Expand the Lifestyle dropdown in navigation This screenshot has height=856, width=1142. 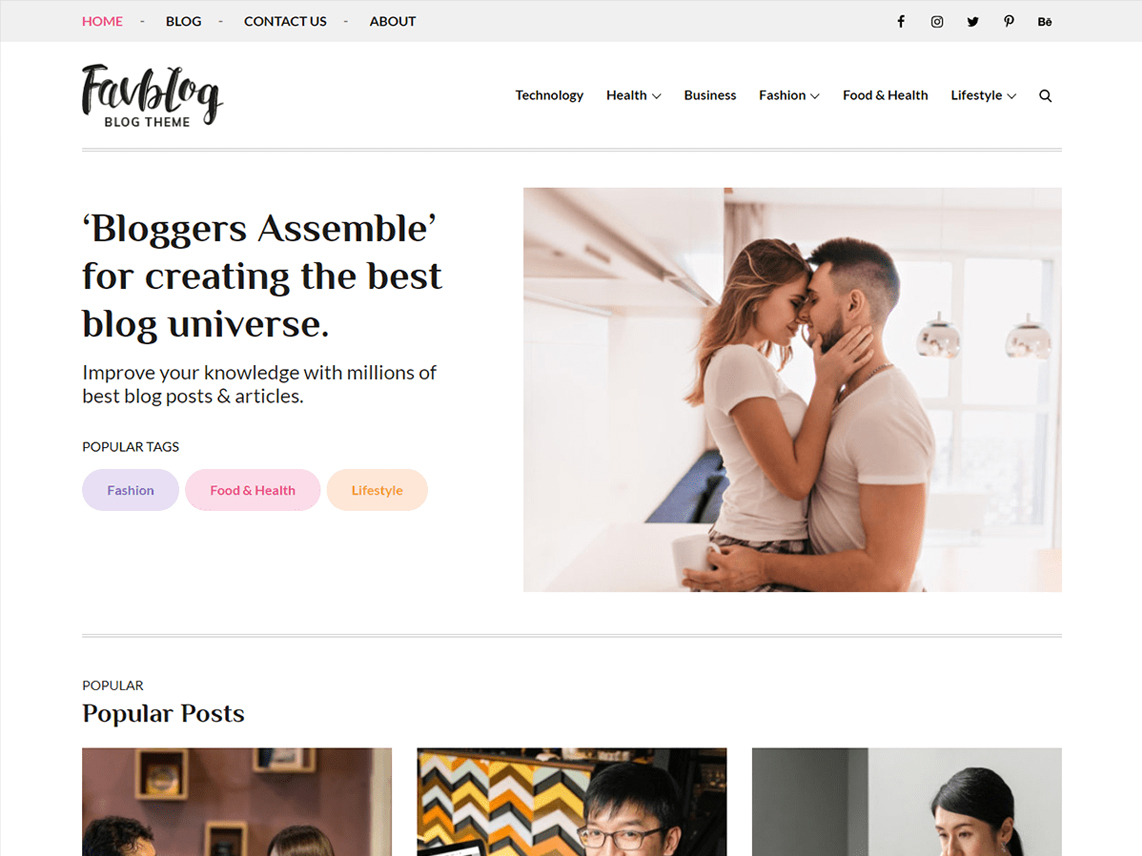pyautogui.click(x=983, y=95)
